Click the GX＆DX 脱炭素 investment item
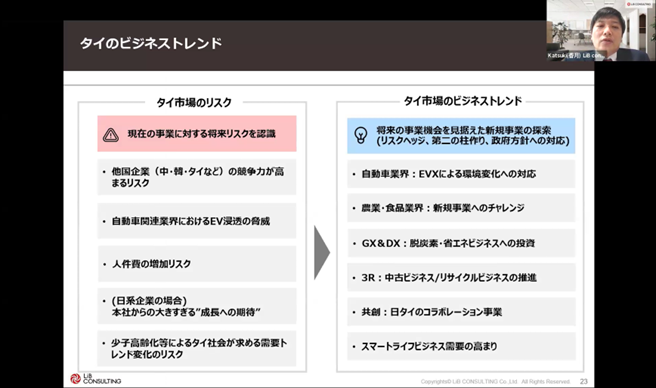 pyautogui.click(x=461, y=243)
